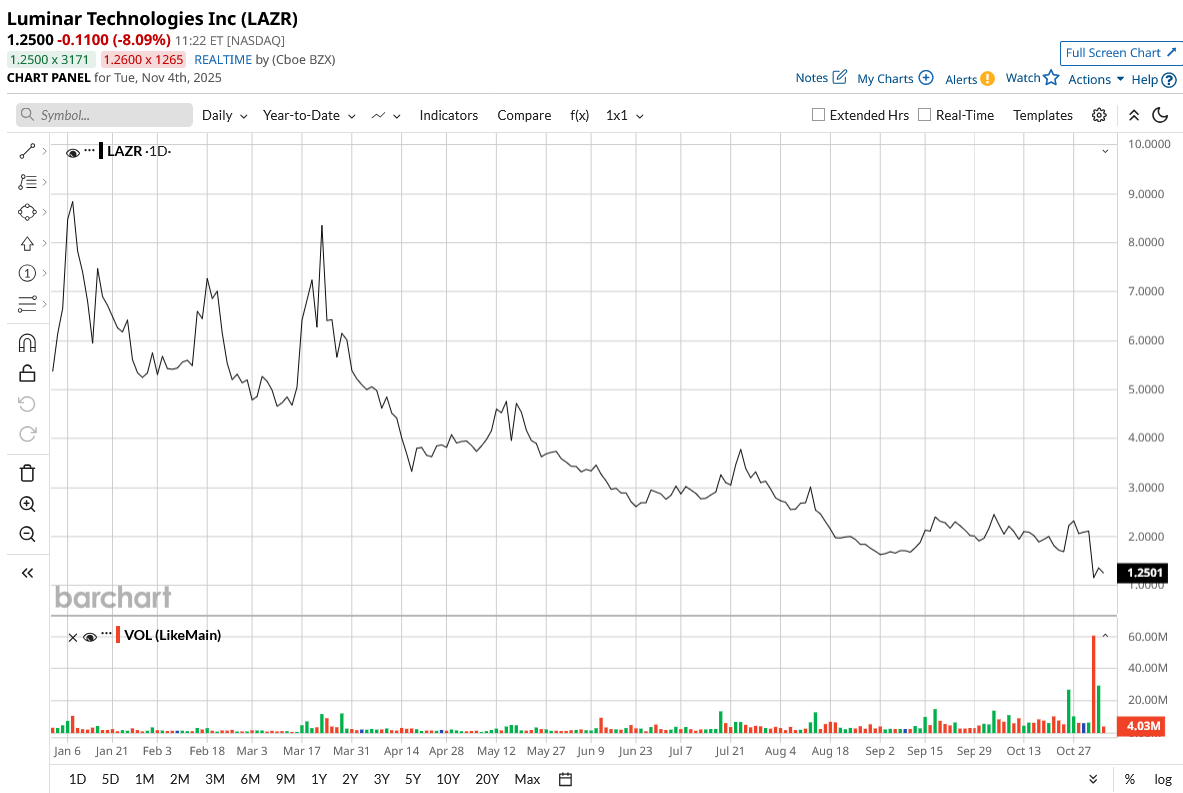1183x793 pixels.
Task: Expand the Actions dropdown
Action: (x=1096, y=79)
